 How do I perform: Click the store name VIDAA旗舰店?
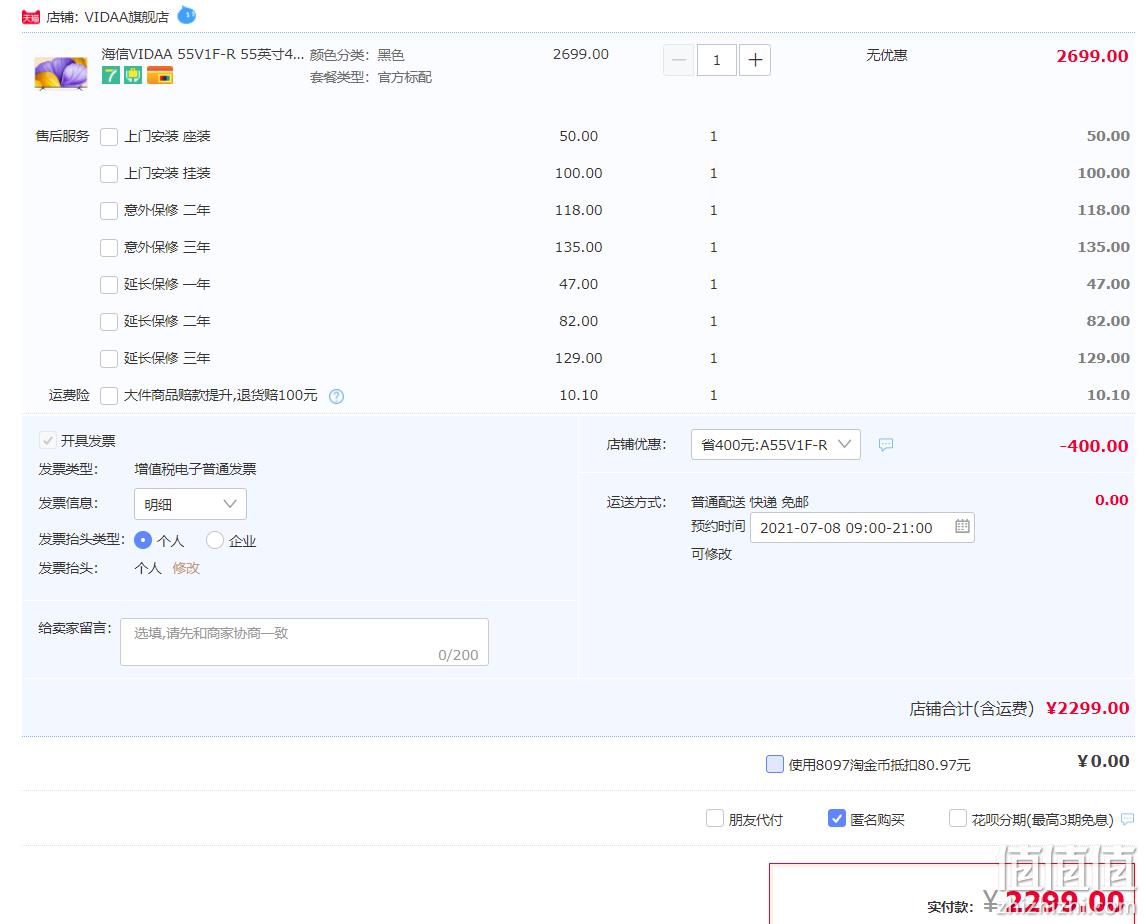pyautogui.click(x=126, y=17)
